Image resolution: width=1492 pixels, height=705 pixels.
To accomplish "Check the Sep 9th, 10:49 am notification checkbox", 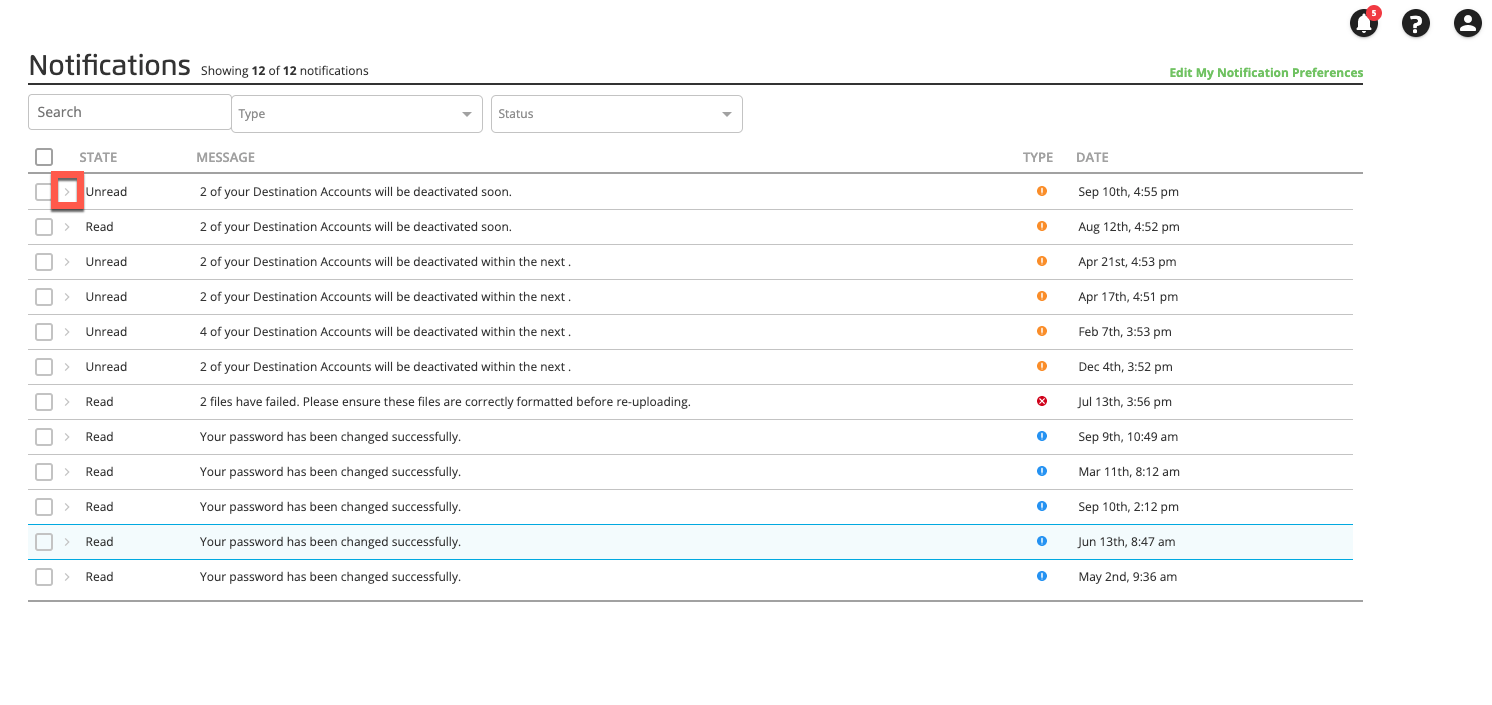I will (x=44, y=437).
